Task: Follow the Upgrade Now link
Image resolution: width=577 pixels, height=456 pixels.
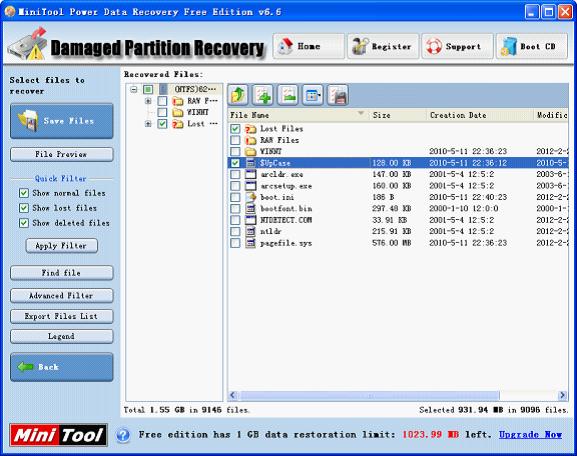Action: pos(530,435)
